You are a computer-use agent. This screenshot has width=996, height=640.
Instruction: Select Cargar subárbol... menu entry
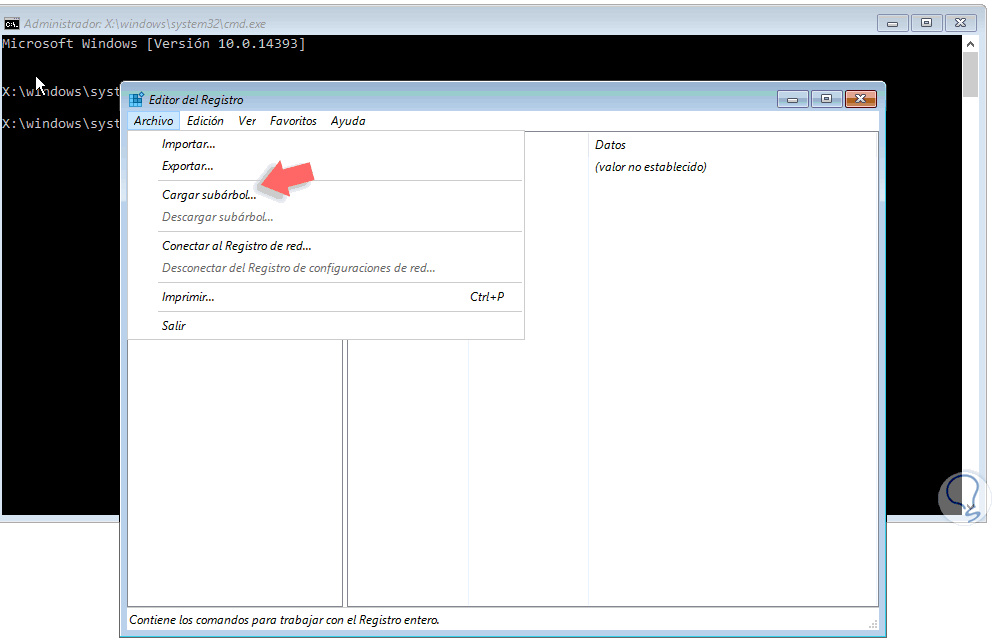[x=326, y=195]
